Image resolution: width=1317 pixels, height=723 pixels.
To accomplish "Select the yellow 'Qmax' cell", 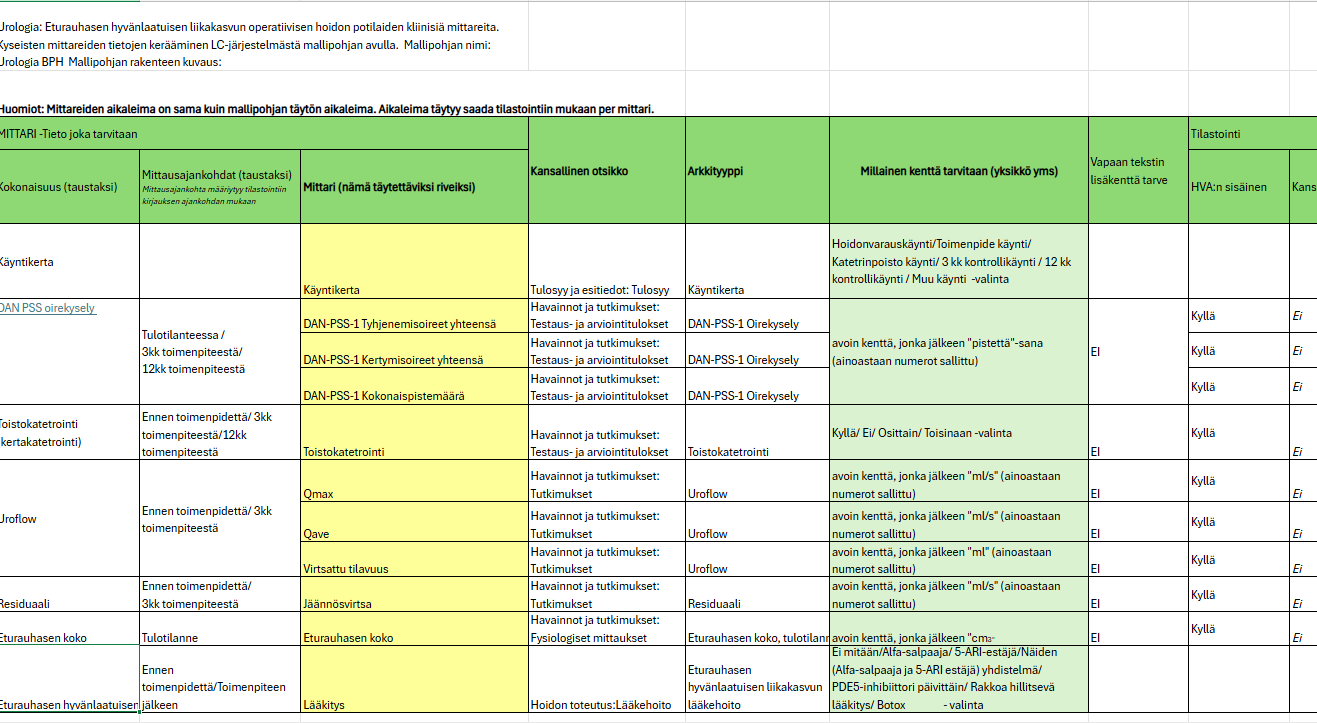I will [x=414, y=481].
